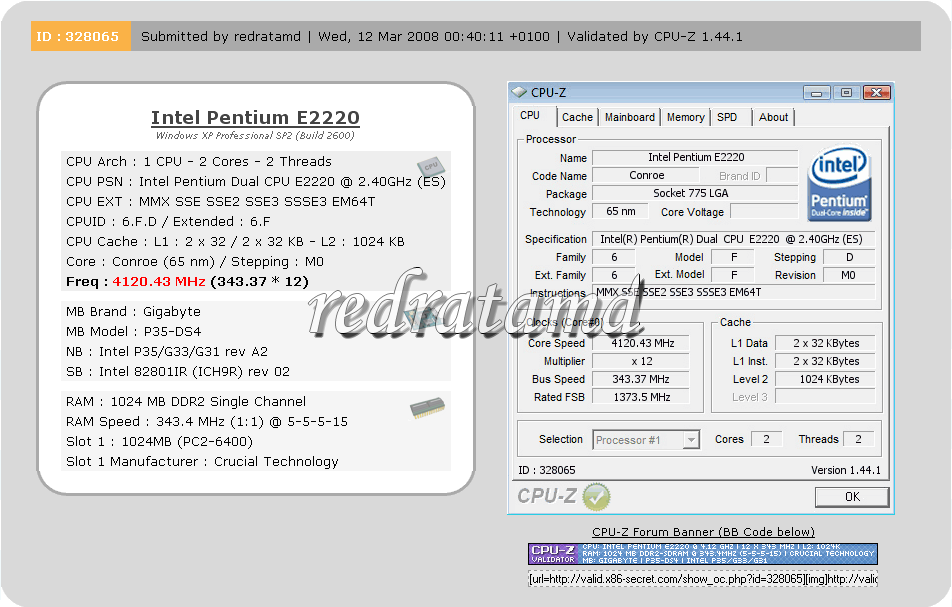Click the Slot 1 Manufacturer Crucial Technology line
The image size is (952, 607).
(x=202, y=461)
